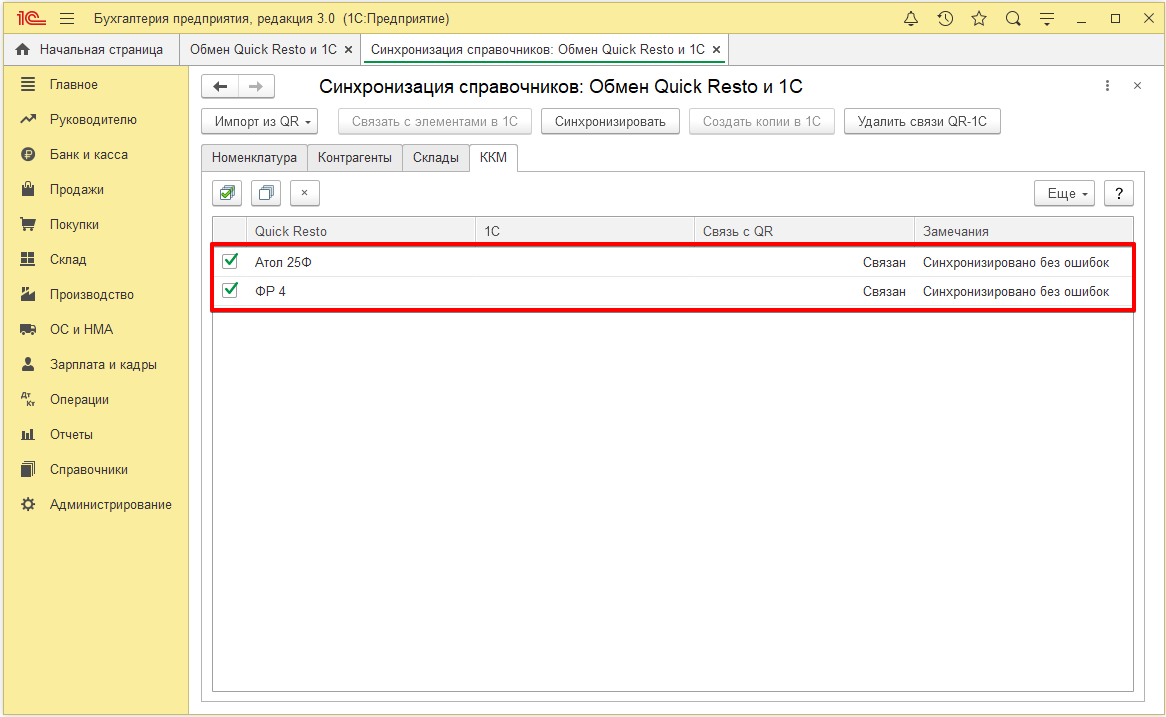Click Создать копии в 1С button
This screenshot has height=717, width=1166.
pyautogui.click(x=762, y=121)
